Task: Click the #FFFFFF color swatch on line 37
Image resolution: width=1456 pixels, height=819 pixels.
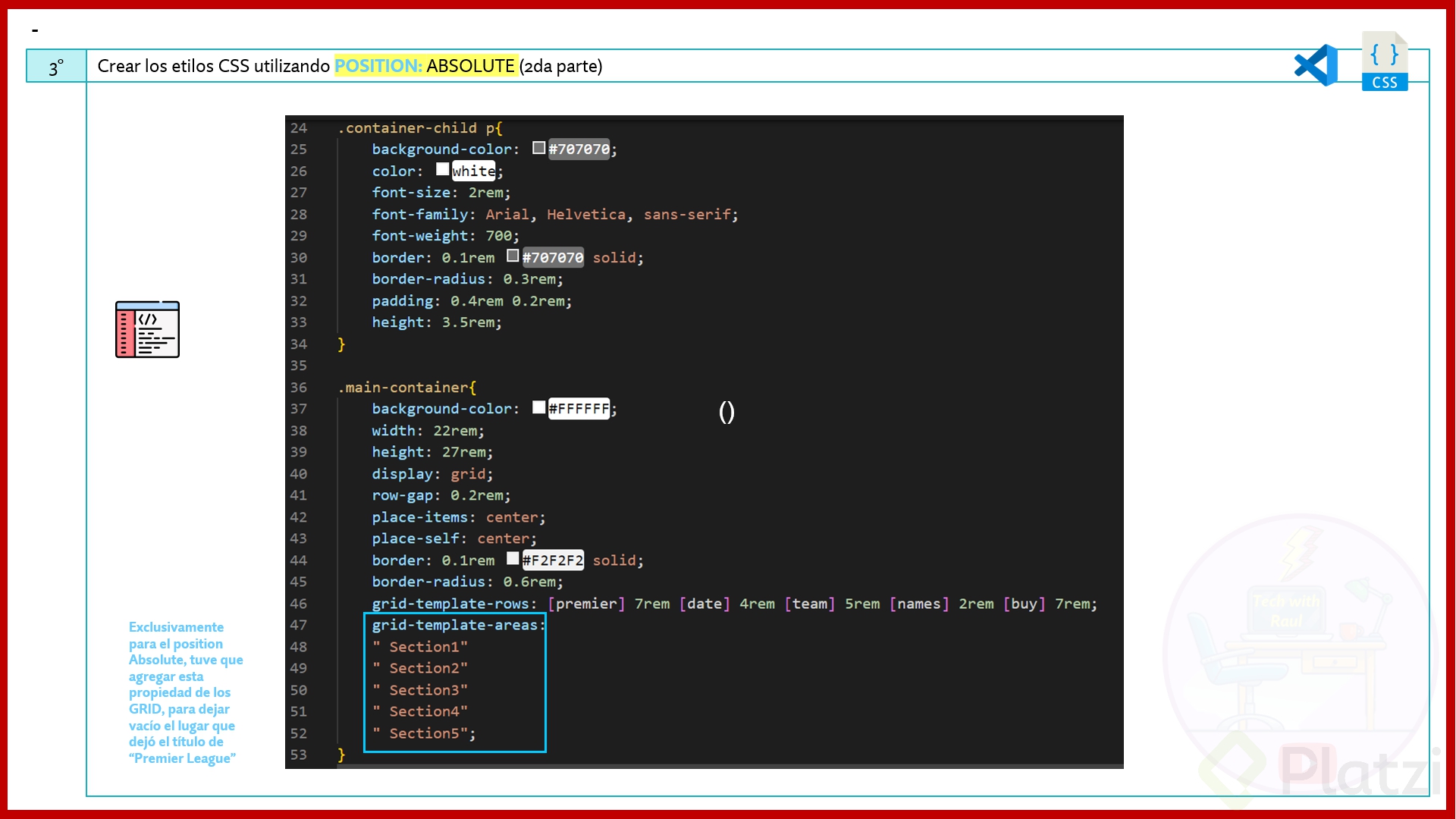Action: (x=538, y=407)
